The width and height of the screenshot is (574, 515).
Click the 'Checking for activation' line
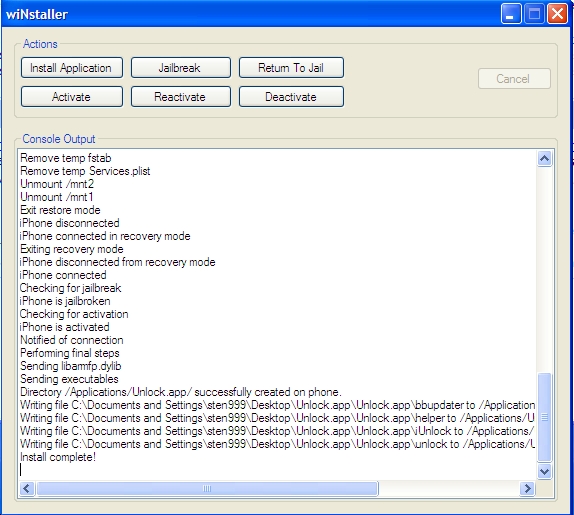[74, 314]
